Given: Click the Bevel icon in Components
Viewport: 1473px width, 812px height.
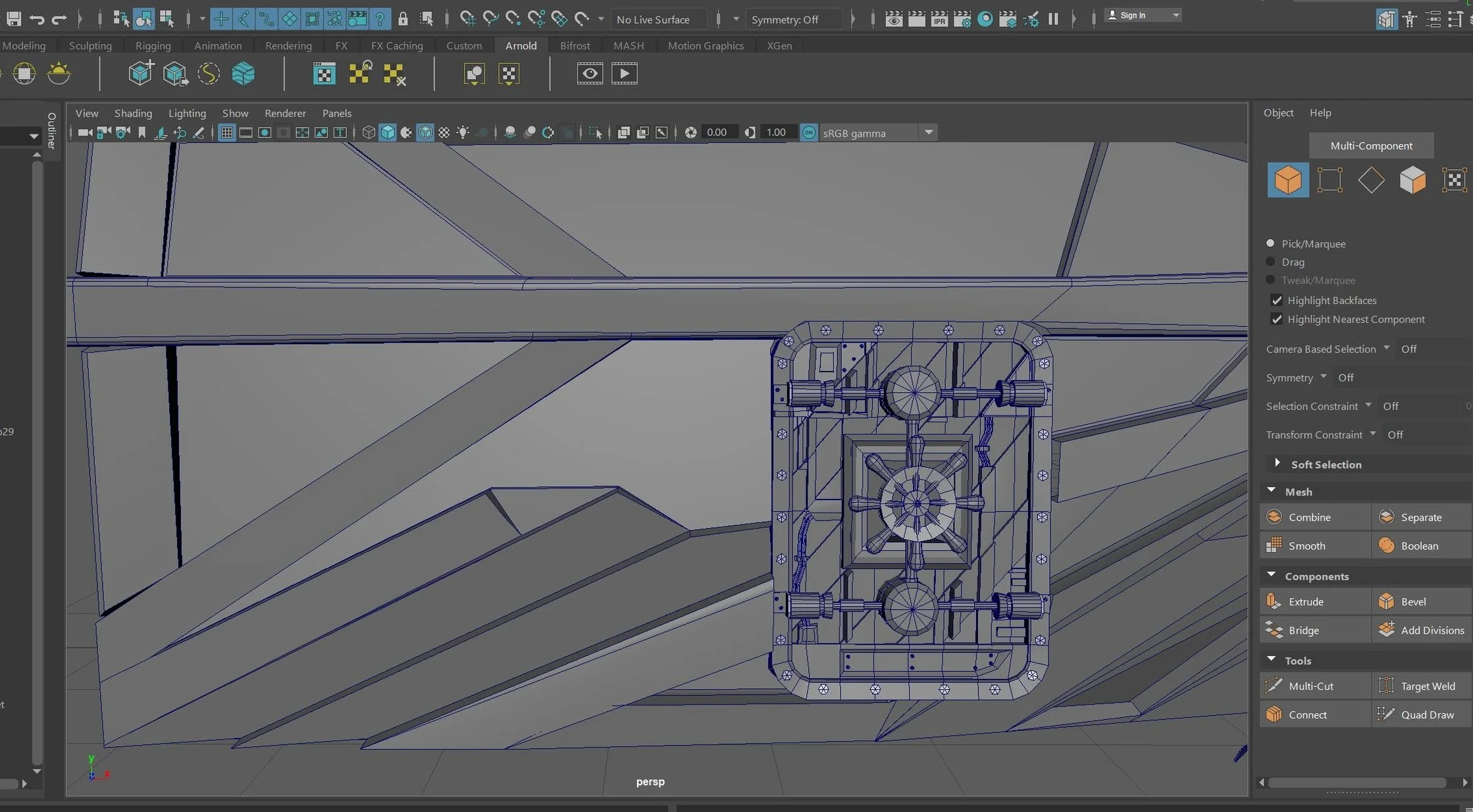Looking at the screenshot, I should pos(1386,601).
